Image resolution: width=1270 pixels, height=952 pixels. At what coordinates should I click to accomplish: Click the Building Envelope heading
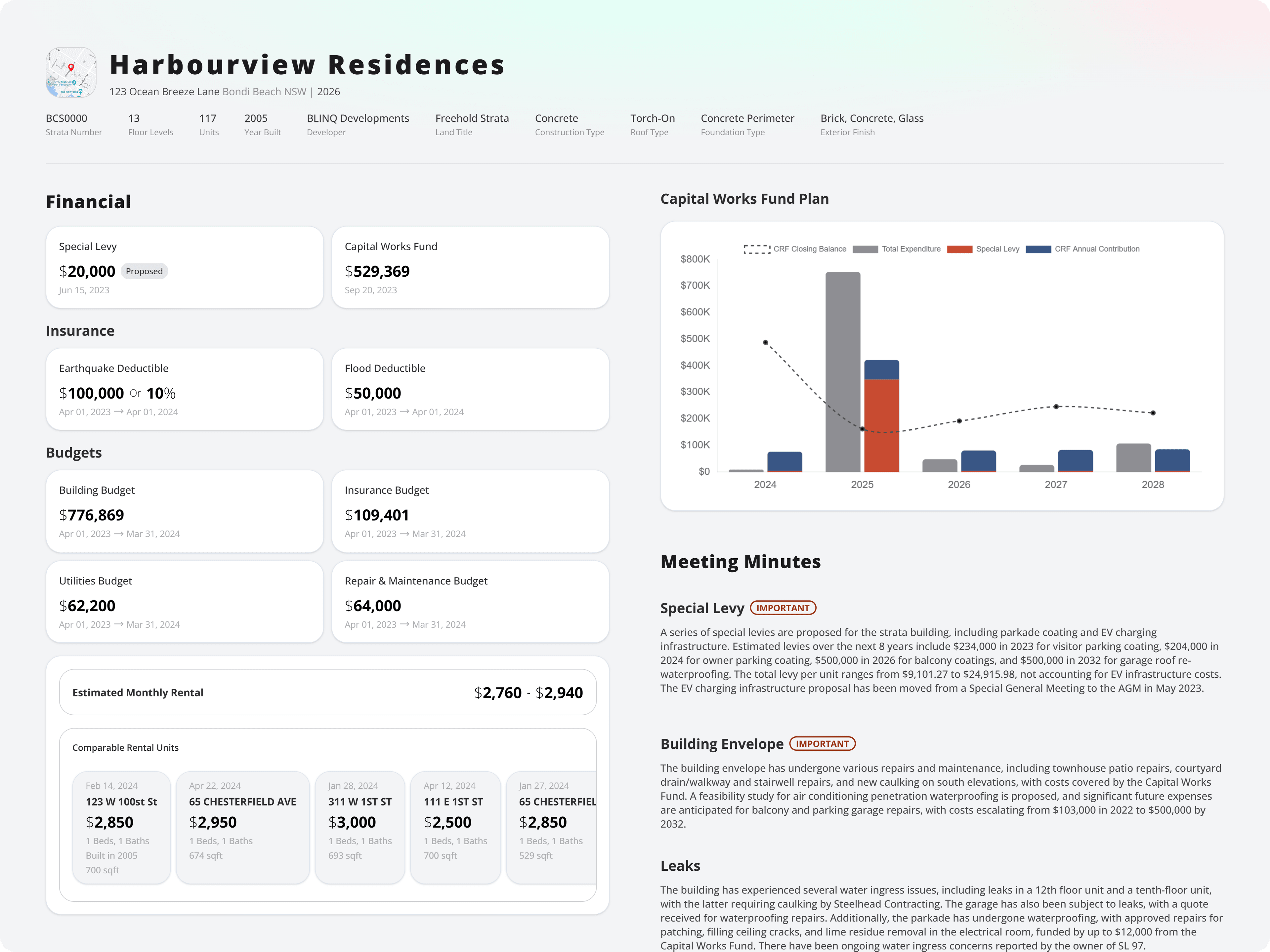click(x=722, y=744)
